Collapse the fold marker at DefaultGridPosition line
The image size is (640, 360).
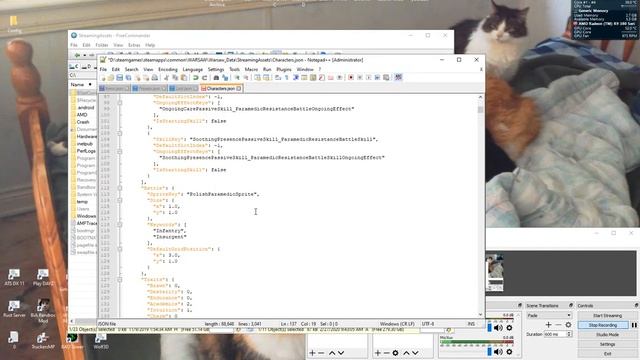coord(120,249)
